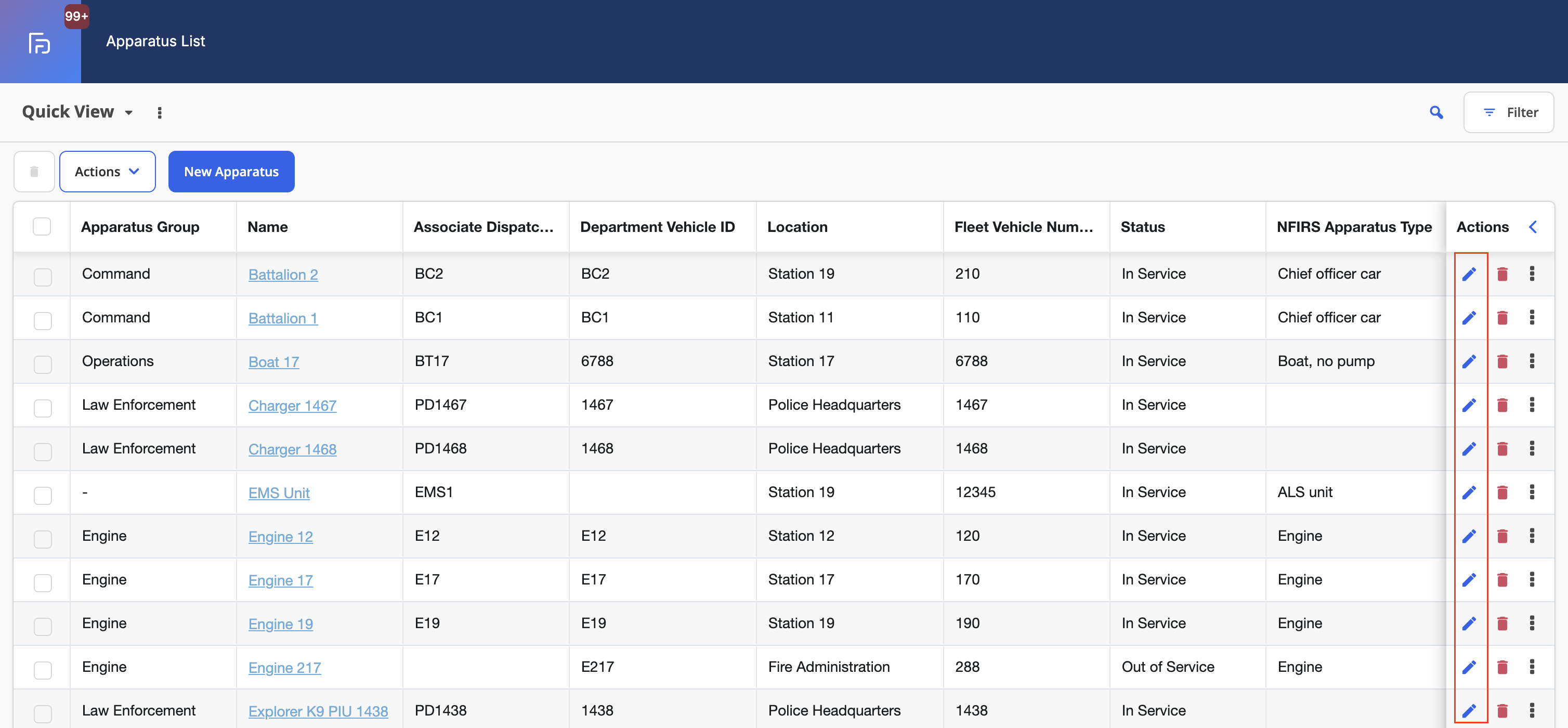Edit the Battalion 2 apparatus with pencil icon

click(1469, 274)
